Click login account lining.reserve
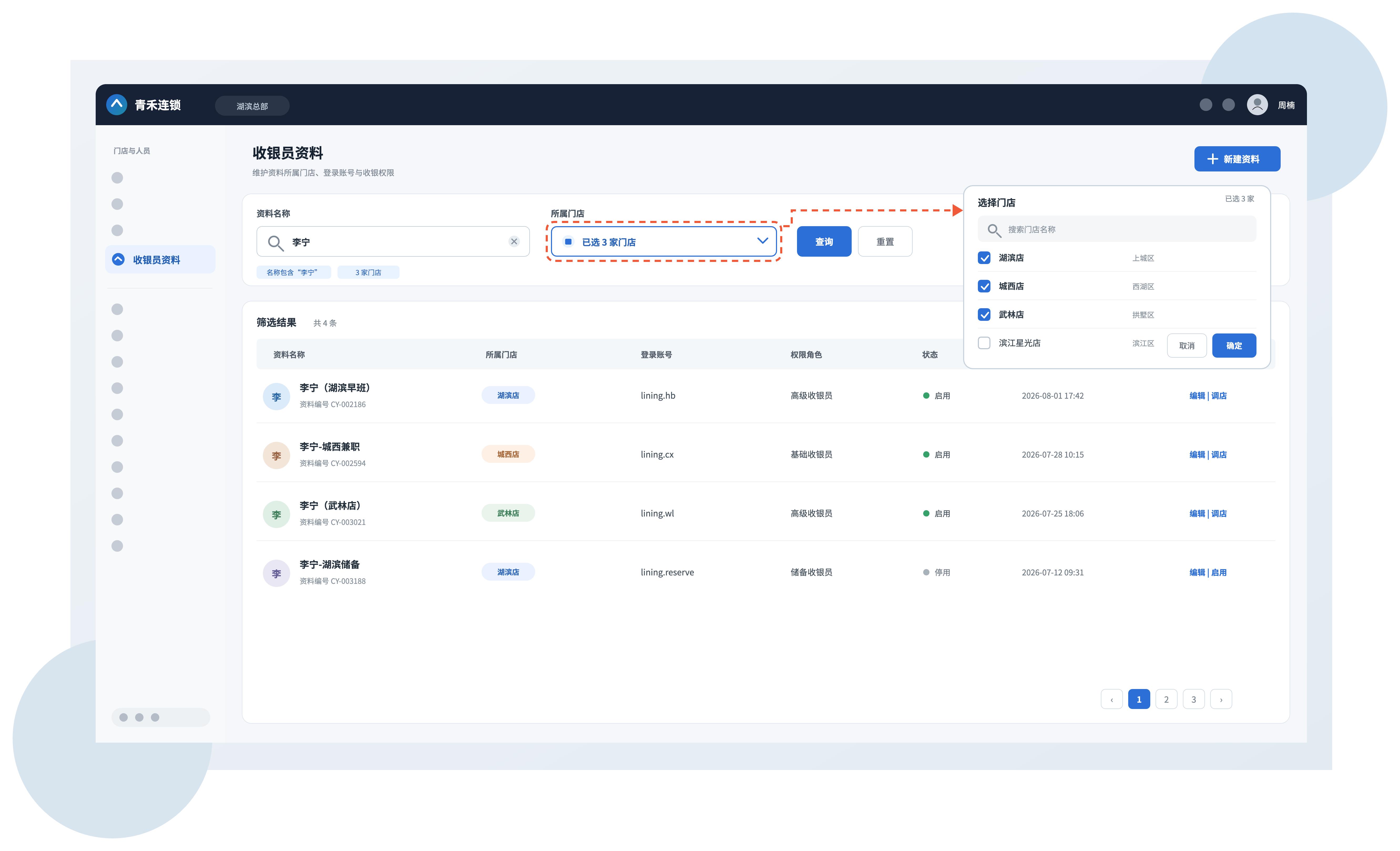1400x851 pixels. click(x=667, y=573)
